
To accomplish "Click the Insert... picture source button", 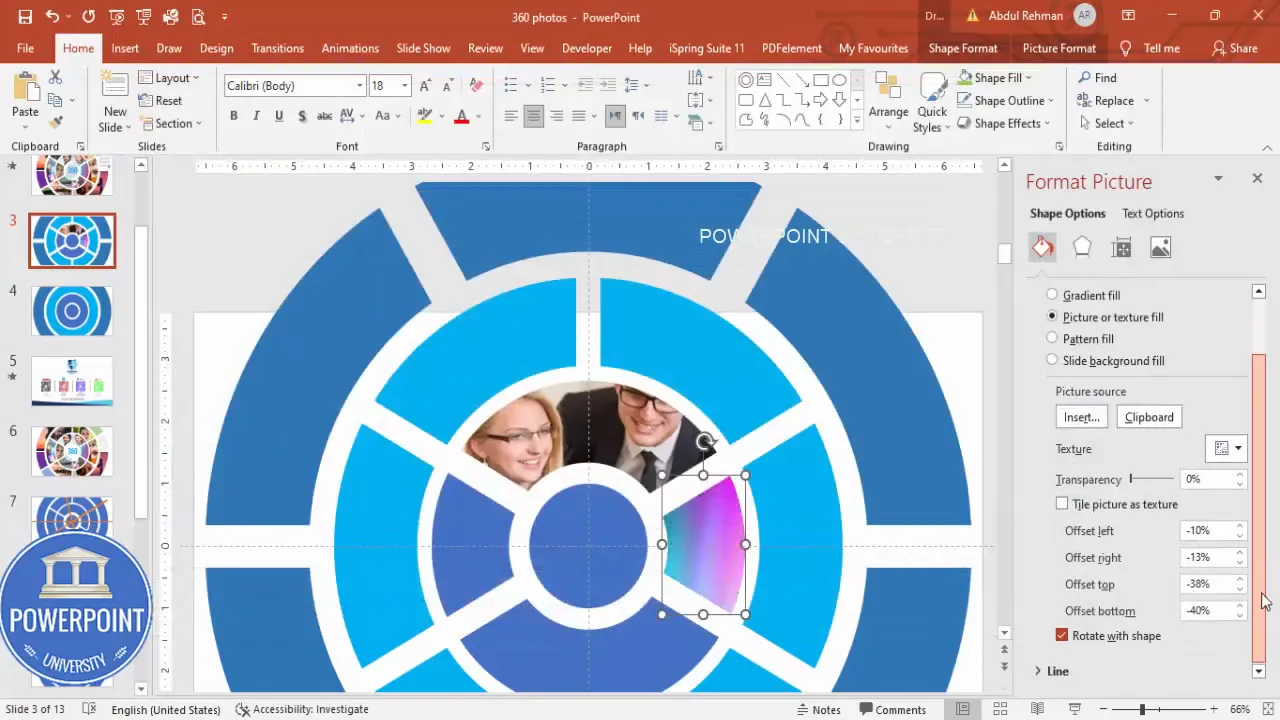I will point(1081,417).
